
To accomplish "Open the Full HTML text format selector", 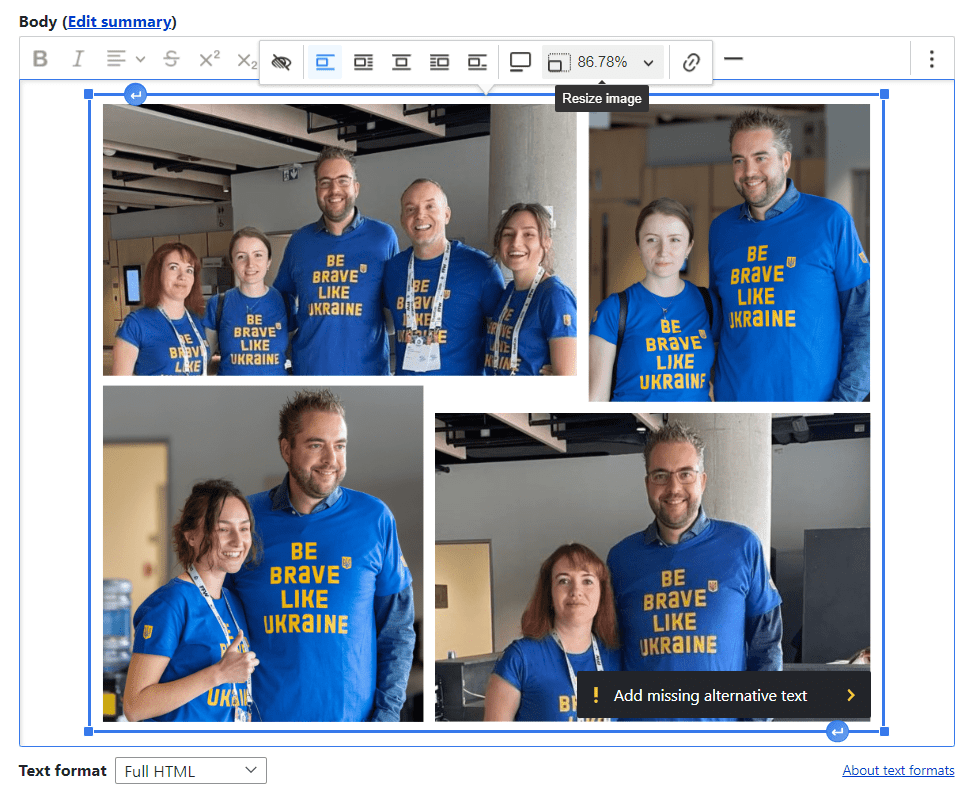I will click(x=190, y=770).
